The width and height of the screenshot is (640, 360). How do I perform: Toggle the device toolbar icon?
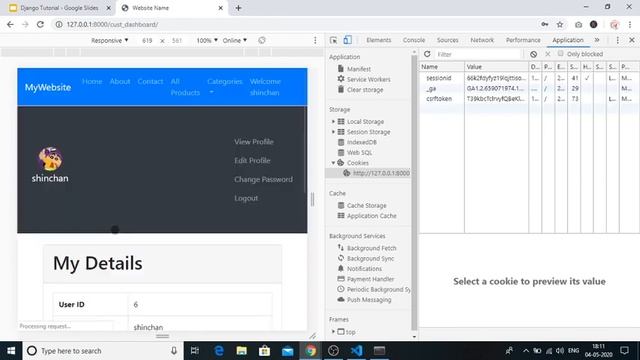(x=347, y=40)
